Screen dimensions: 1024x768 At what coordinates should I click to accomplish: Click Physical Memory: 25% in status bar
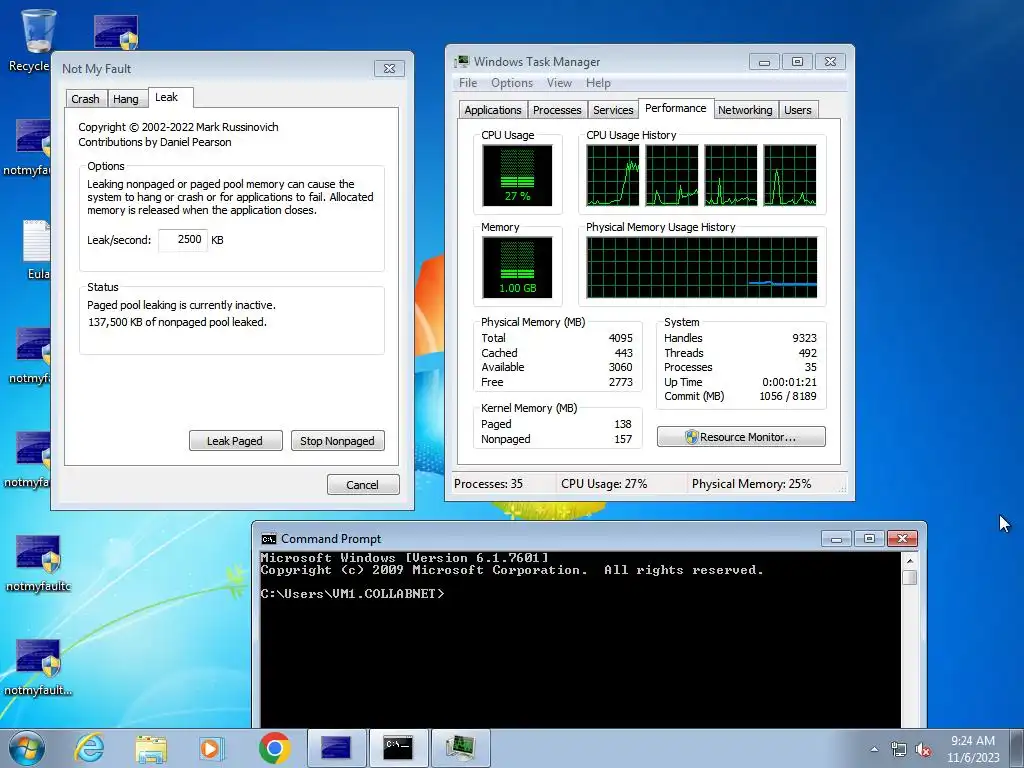752,484
